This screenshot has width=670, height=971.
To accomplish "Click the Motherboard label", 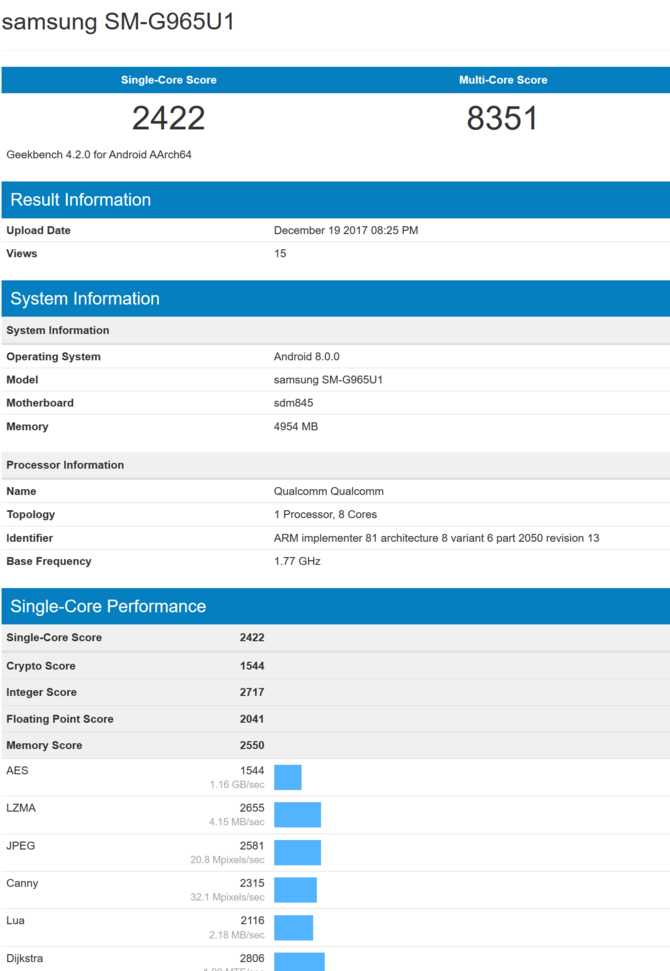I will [x=40, y=403].
